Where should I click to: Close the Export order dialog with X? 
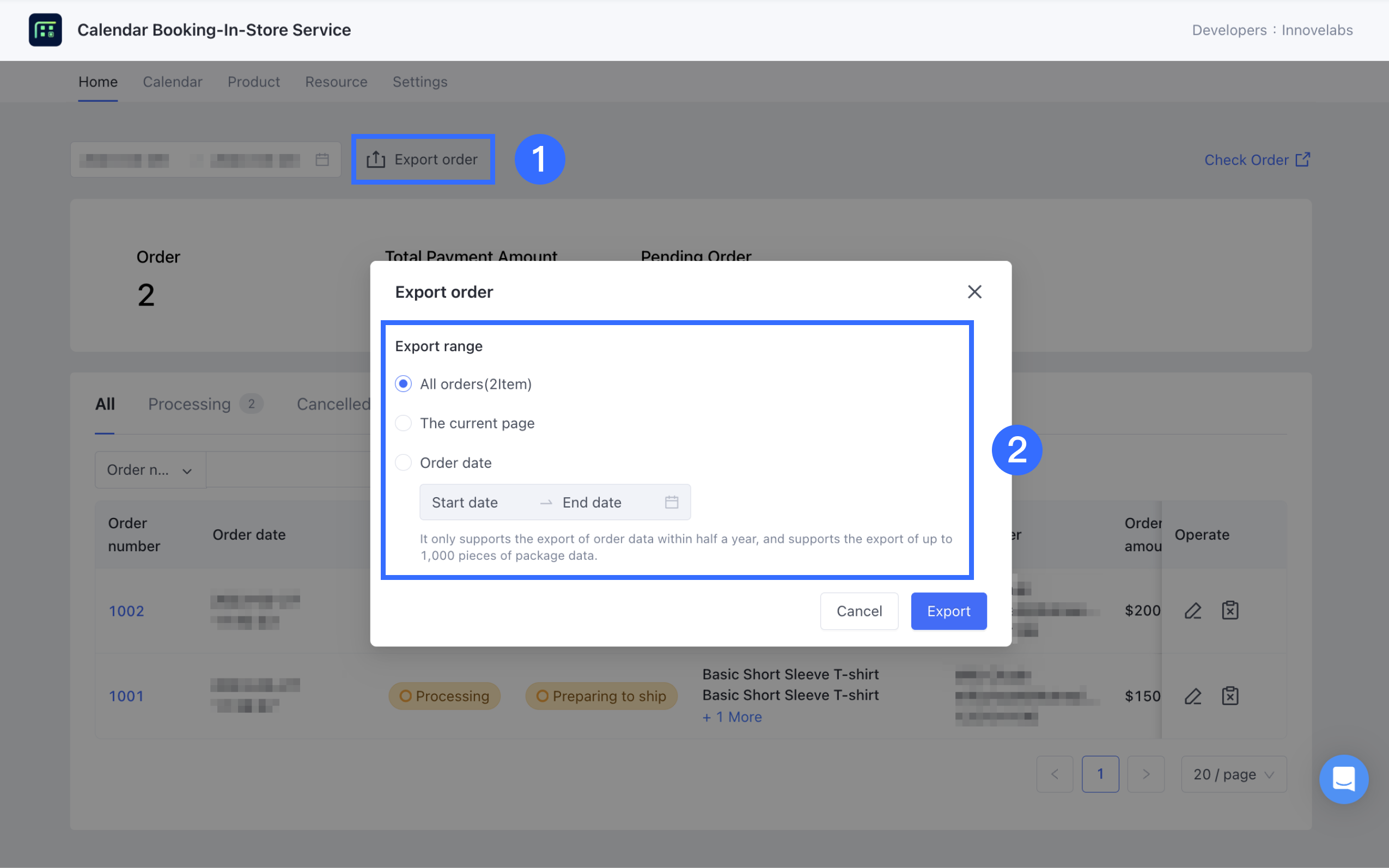point(974,292)
